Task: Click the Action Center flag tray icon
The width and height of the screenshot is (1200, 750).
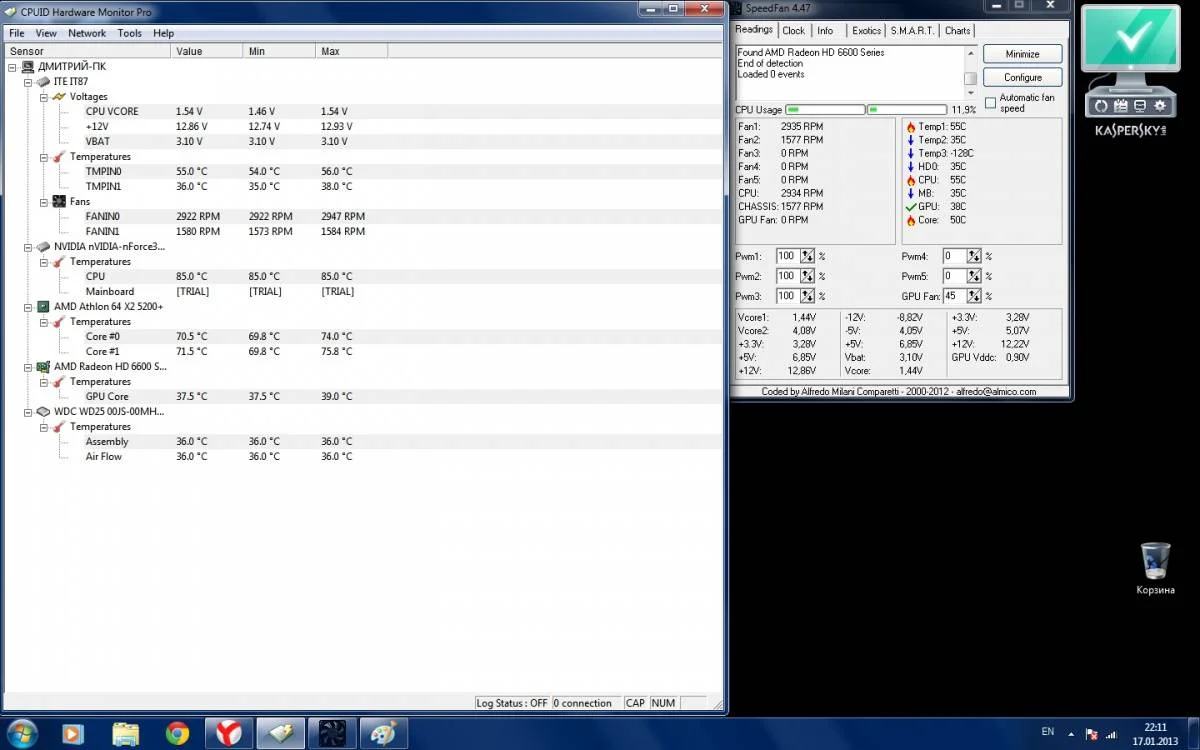Action: click(x=1092, y=734)
